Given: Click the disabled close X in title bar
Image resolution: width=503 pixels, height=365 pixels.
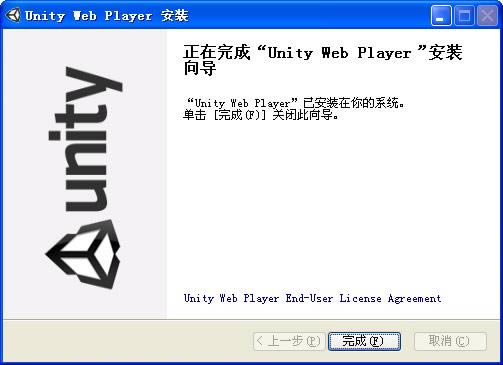Looking at the screenshot, I should tap(487, 16).
